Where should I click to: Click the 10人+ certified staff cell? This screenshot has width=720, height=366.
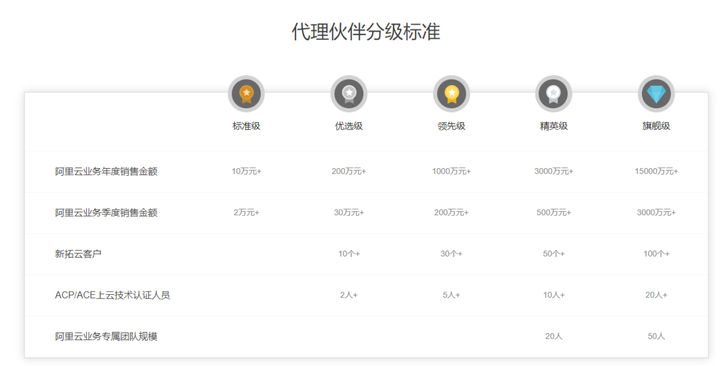554,295
